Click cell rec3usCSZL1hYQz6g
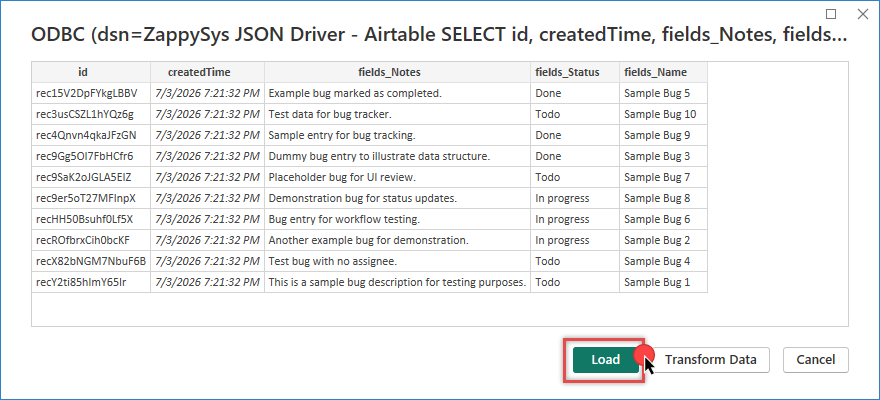Viewport: 880px width, 400px height. pyautogui.click(x=91, y=114)
